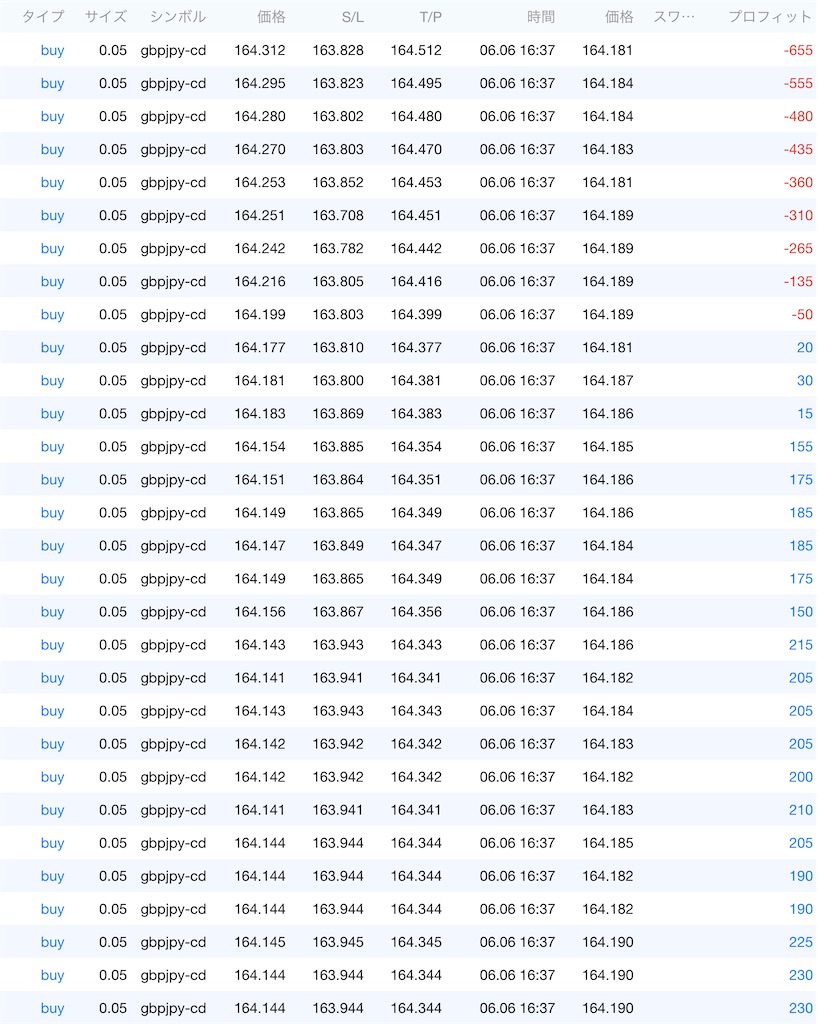Screen dimensions: 818x1024
Task: Select size 0.05 in the -50 profit row
Action: click(x=113, y=315)
